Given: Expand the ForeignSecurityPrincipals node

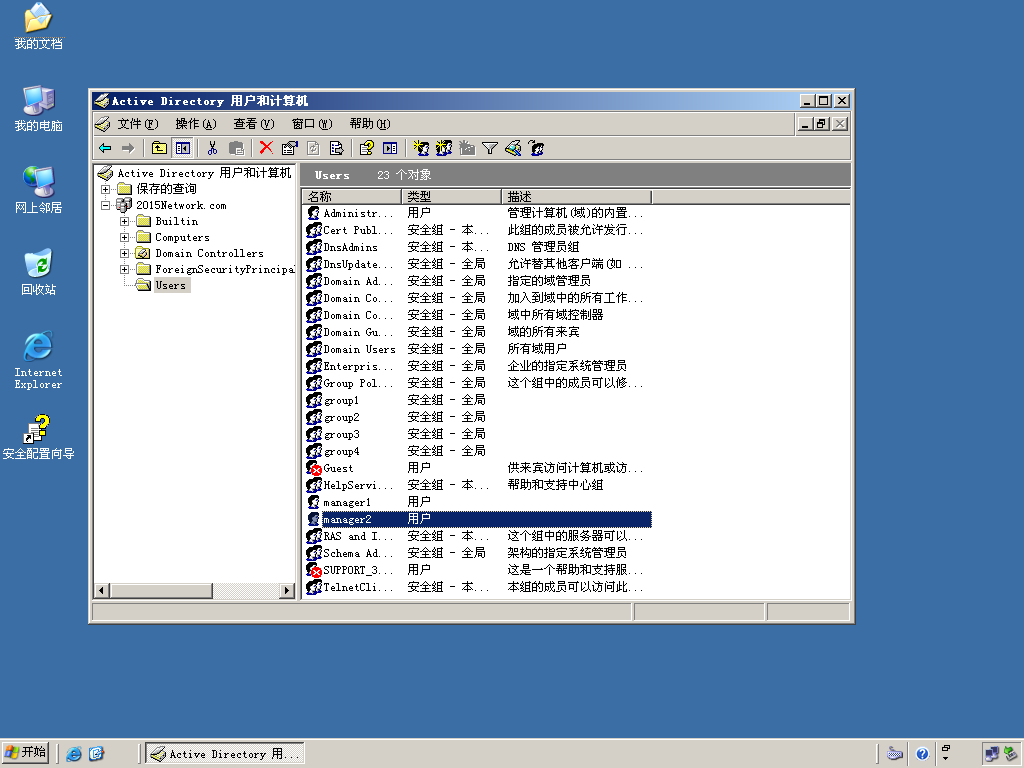Looking at the screenshot, I should (124, 269).
